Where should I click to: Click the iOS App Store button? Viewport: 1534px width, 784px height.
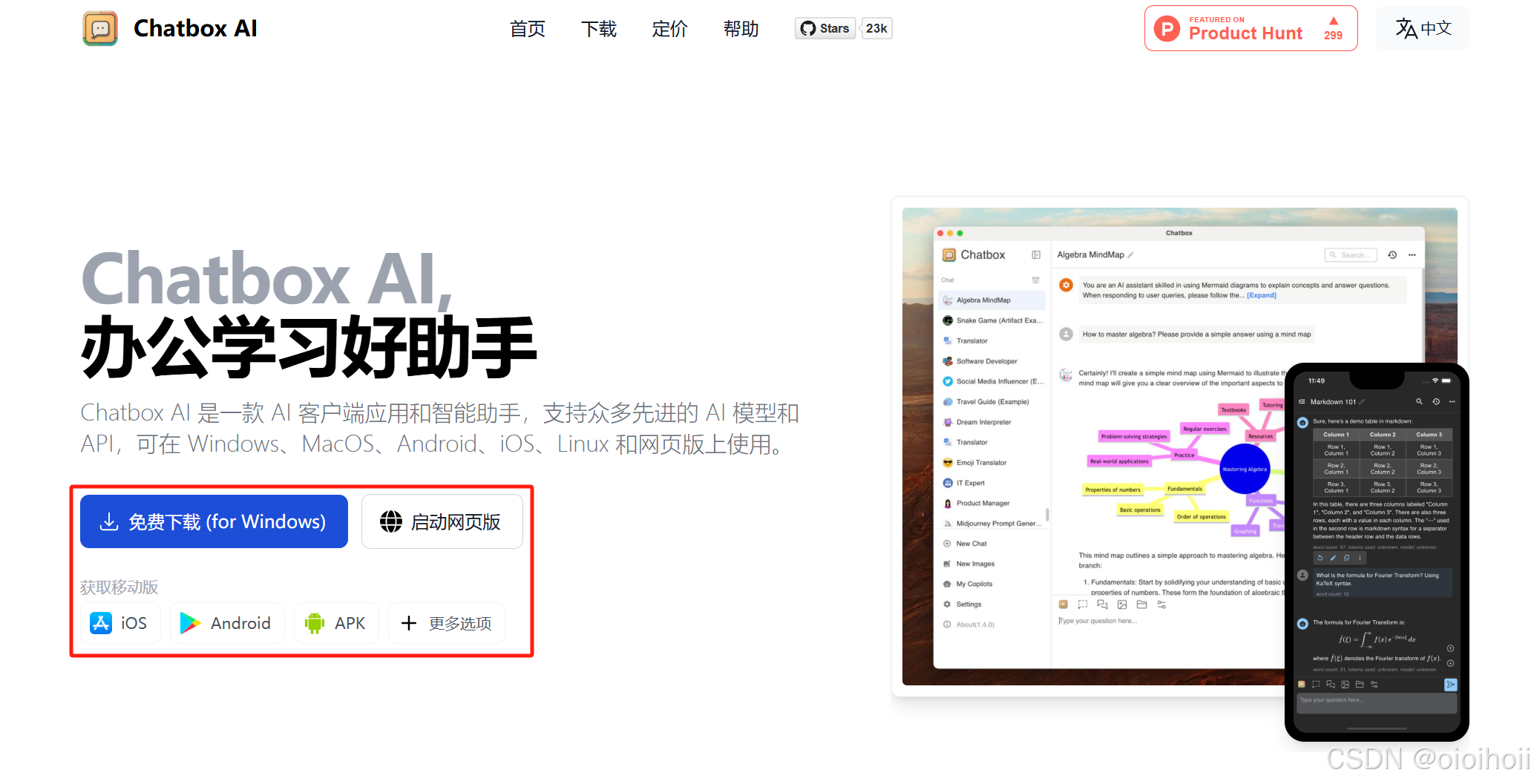coord(120,623)
